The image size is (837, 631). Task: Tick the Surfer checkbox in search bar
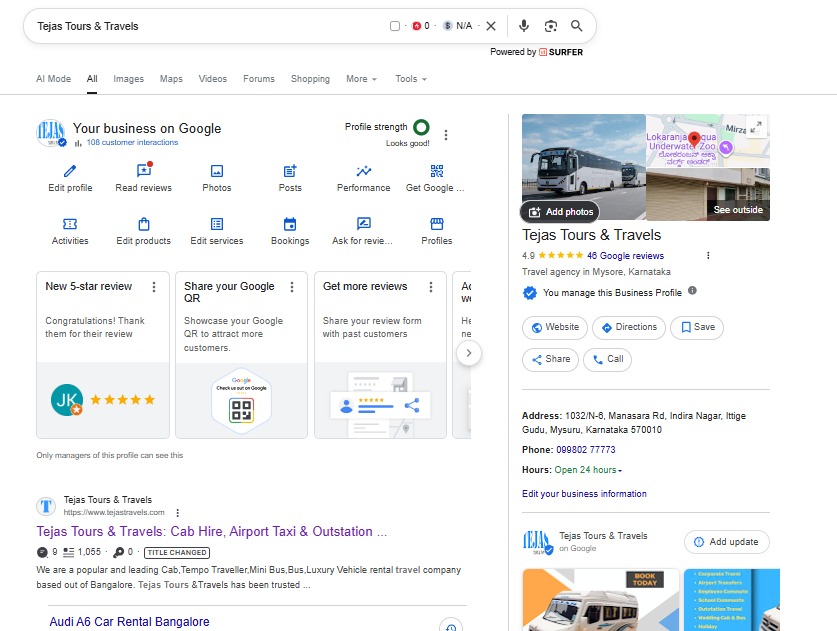point(395,26)
